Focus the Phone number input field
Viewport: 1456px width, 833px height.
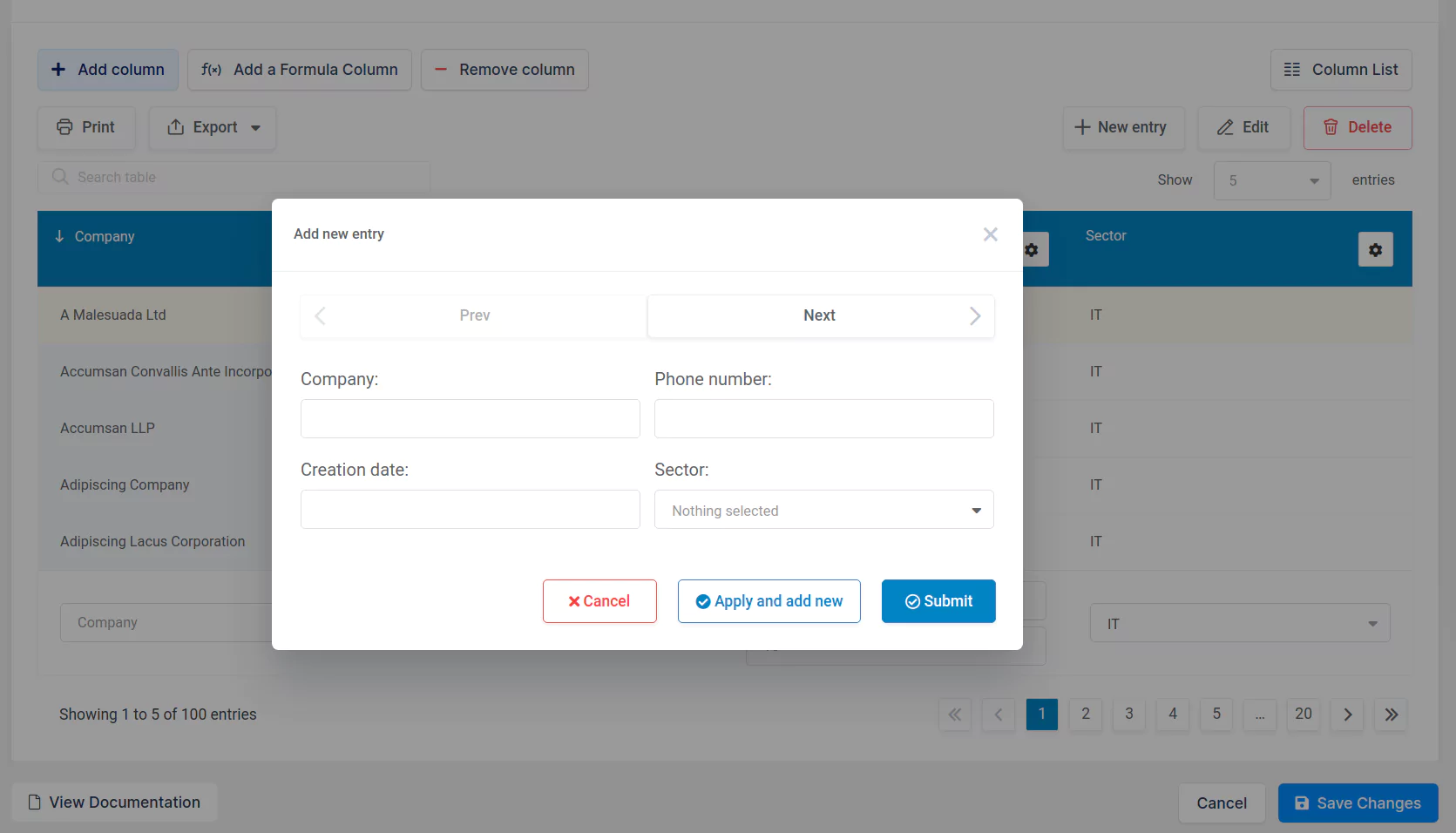[824, 418]
